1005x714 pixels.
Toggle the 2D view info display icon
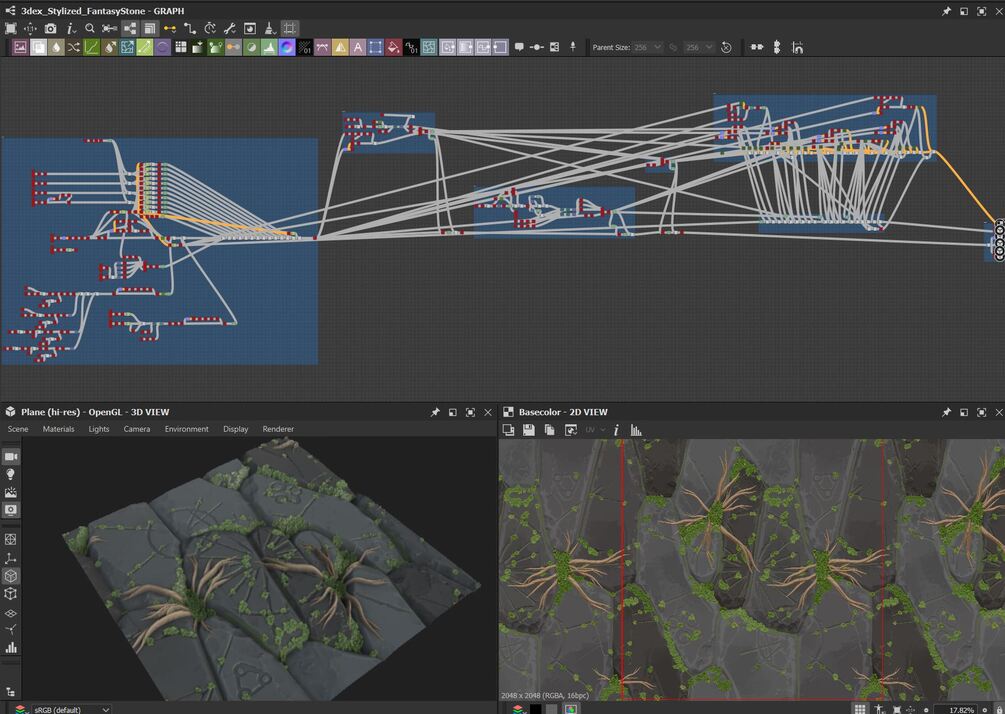pyautogui.click(x=616, y=430)
